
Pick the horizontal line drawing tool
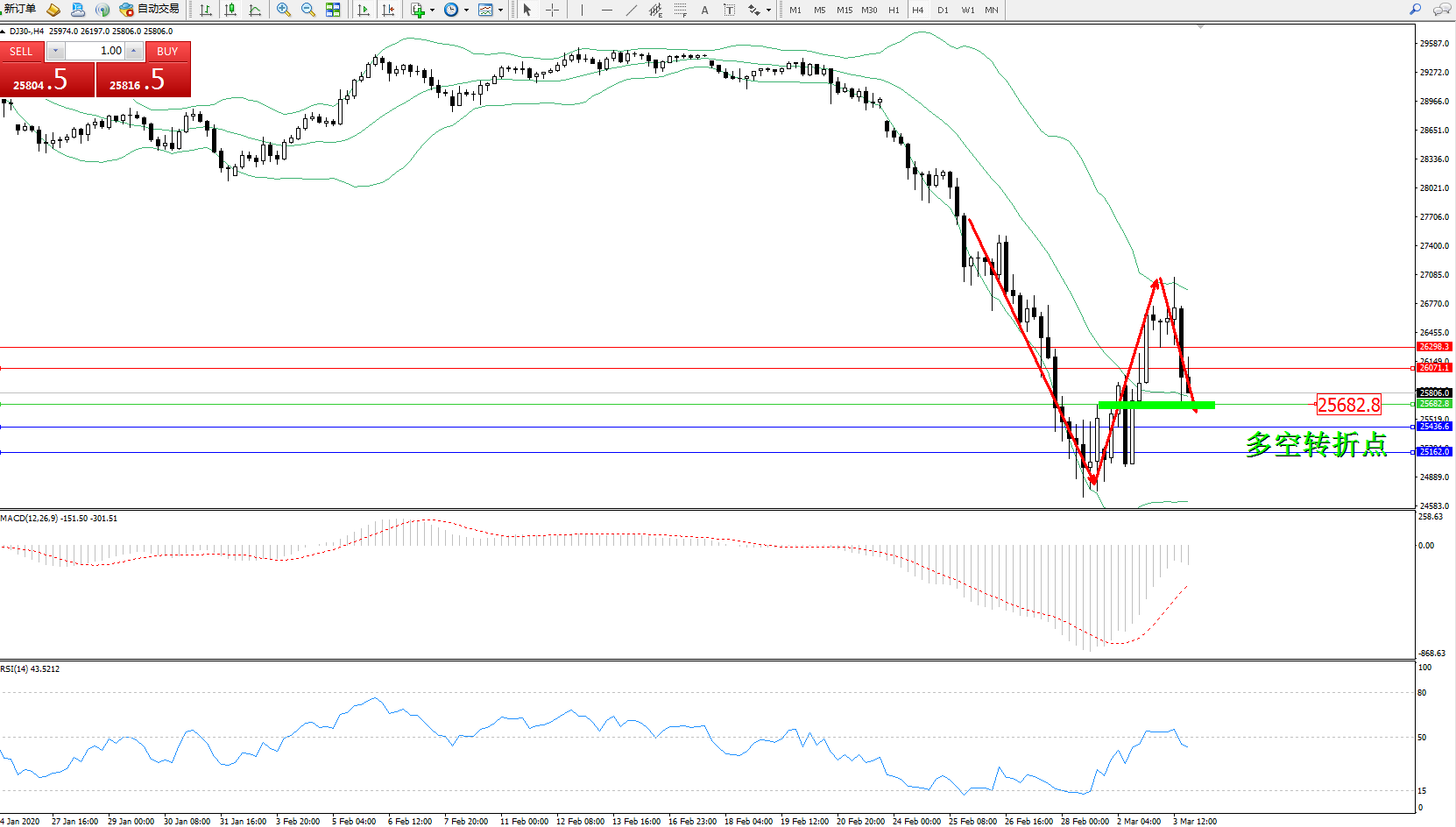click(x=606, y=10)
